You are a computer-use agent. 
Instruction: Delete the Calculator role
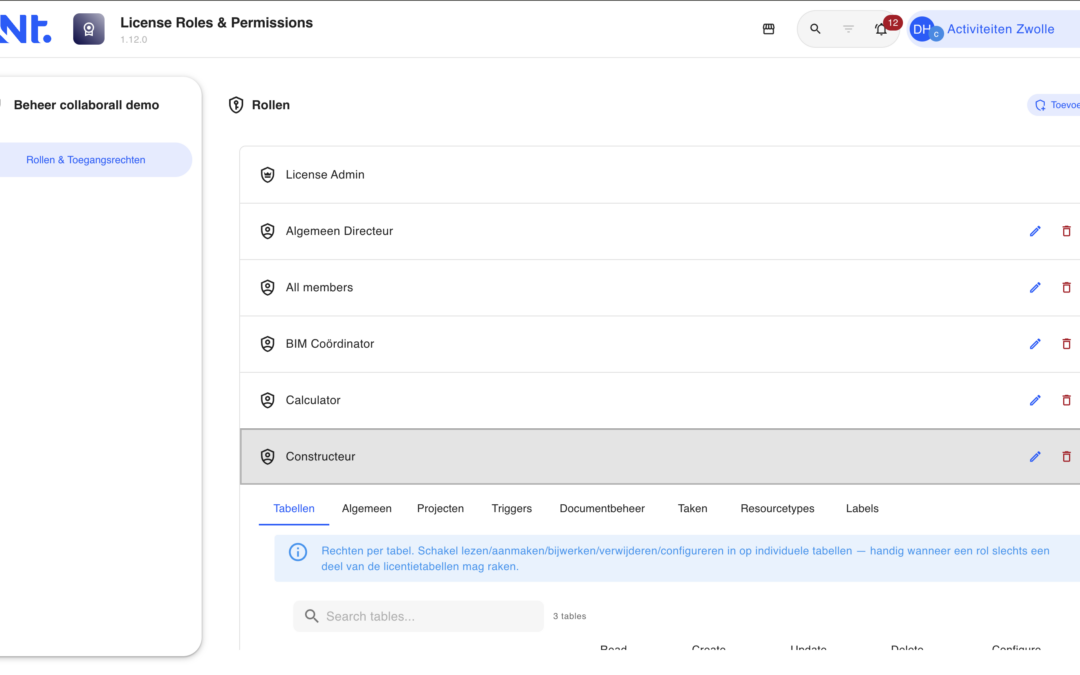click(1066, 401)
